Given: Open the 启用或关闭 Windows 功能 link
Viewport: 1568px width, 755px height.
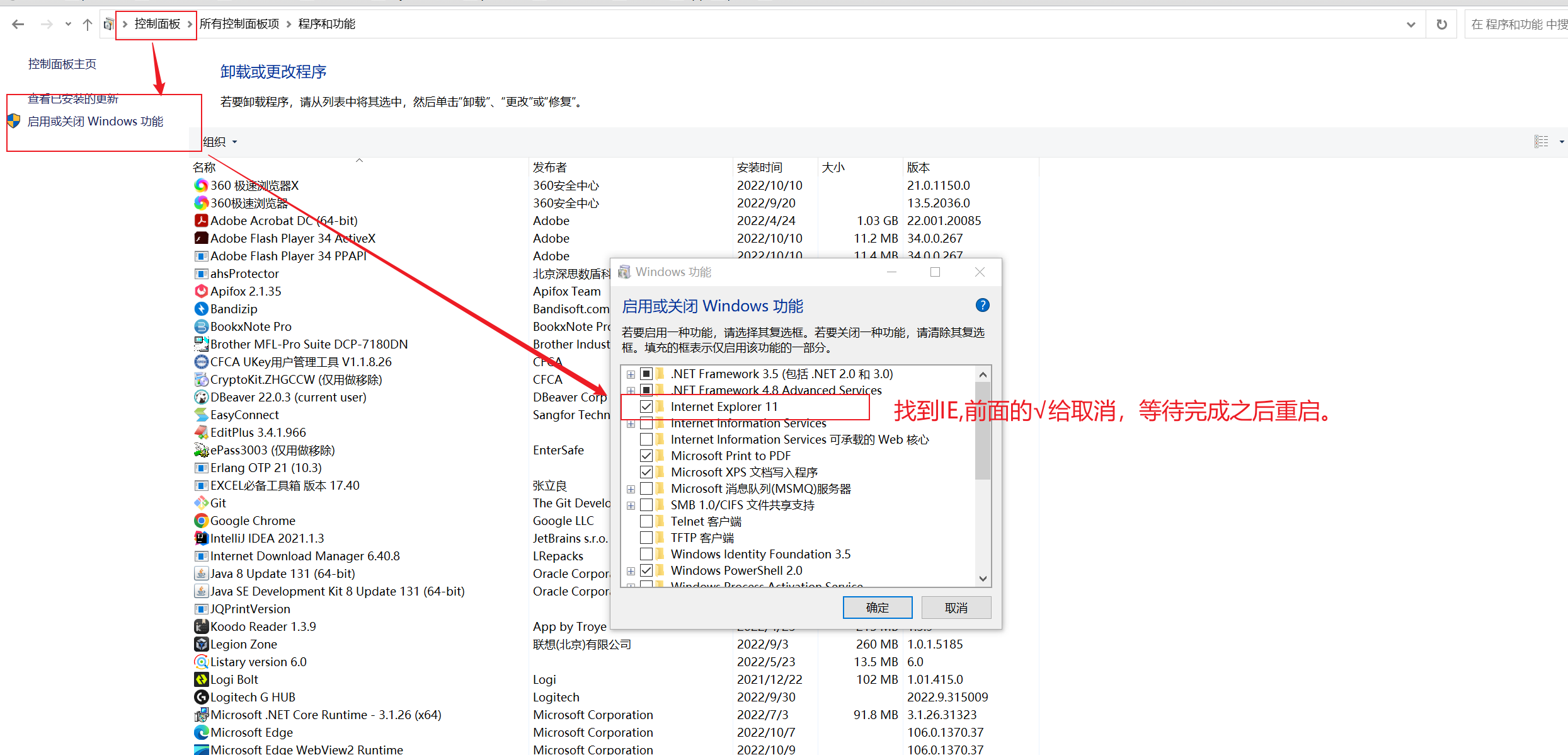Looking at the screenshot, I should pos(95,121).
